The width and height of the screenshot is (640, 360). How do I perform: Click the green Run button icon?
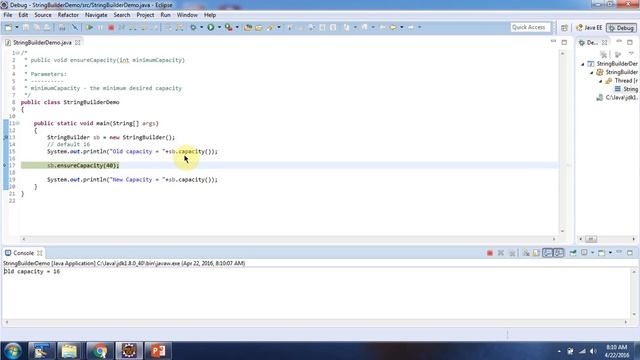pyautogui.click(x=211, y=27)
